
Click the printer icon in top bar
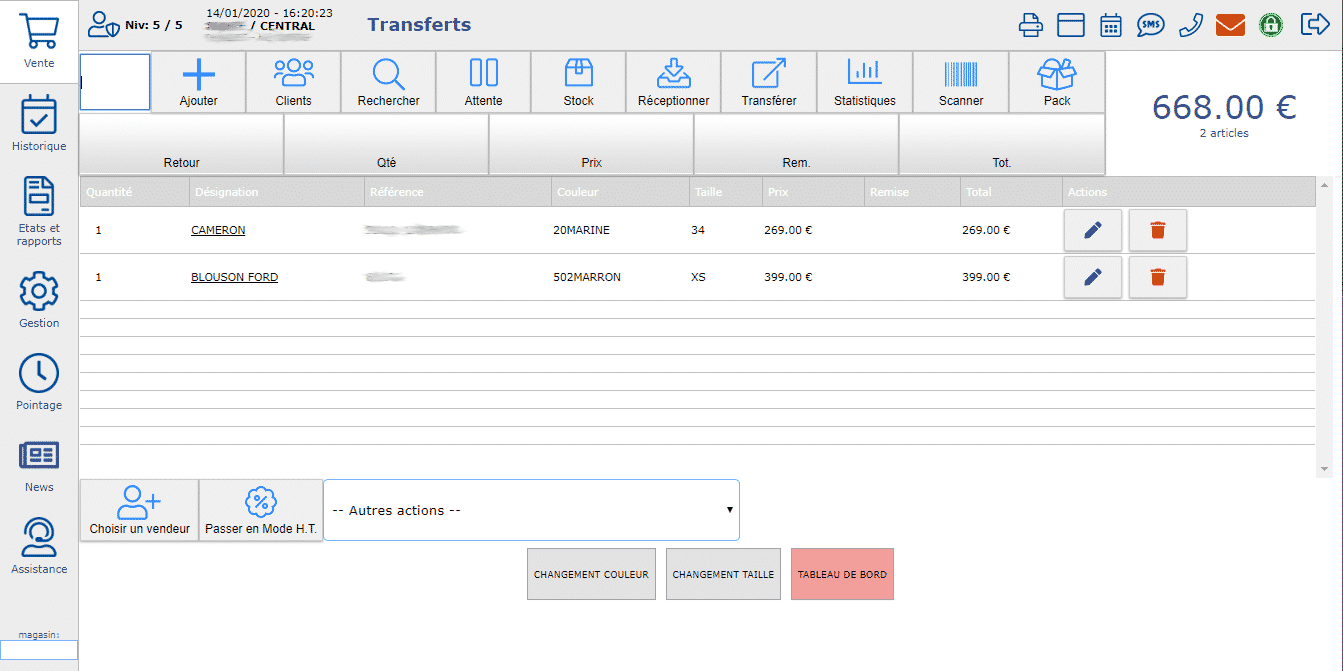click(x=1030, y=25)
